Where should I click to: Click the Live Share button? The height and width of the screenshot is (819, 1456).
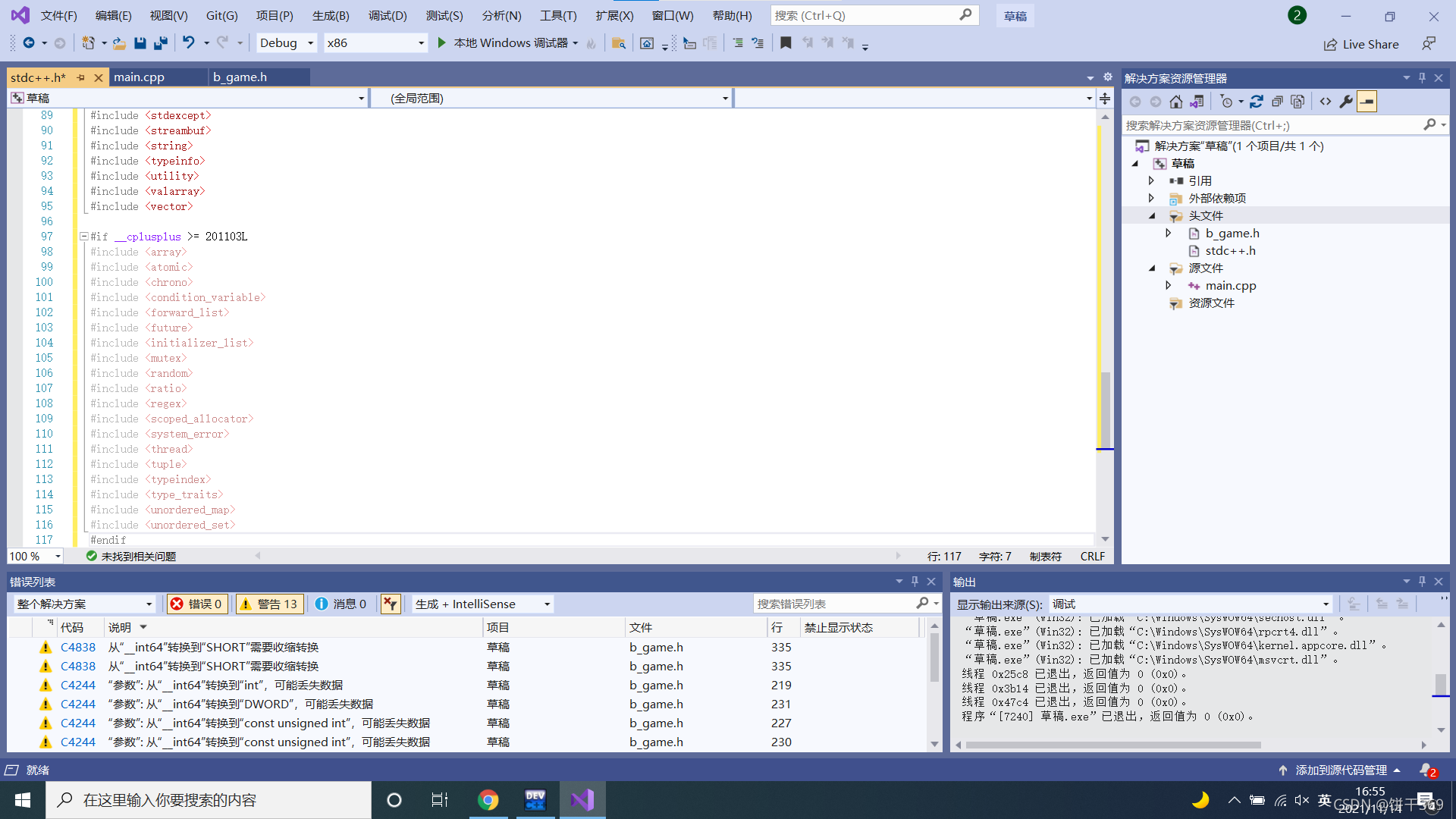[x=1361, y=45]
